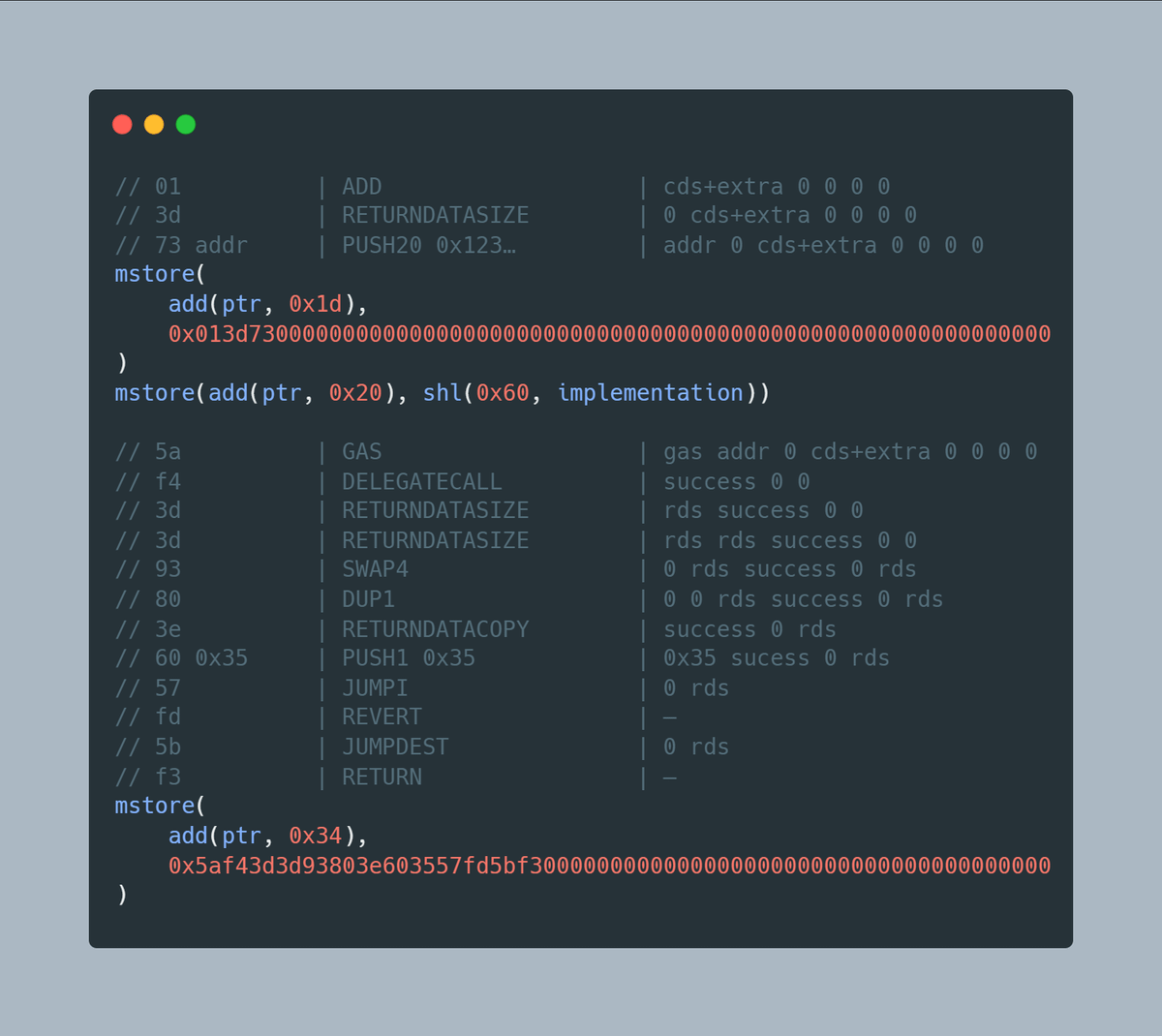Click the 0x60 shift amount

503,393
